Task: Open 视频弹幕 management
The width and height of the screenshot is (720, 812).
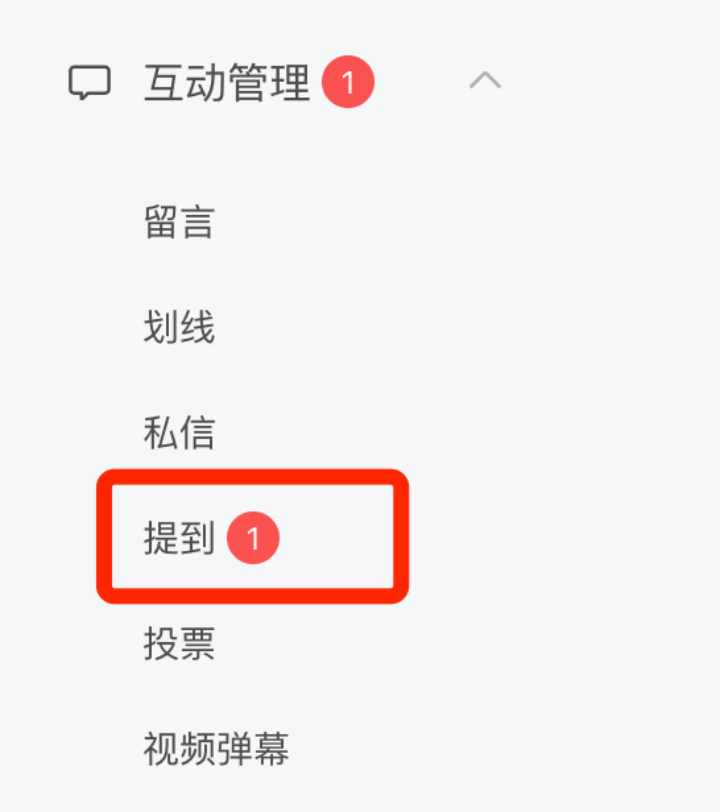Action: tap(216, 749)
